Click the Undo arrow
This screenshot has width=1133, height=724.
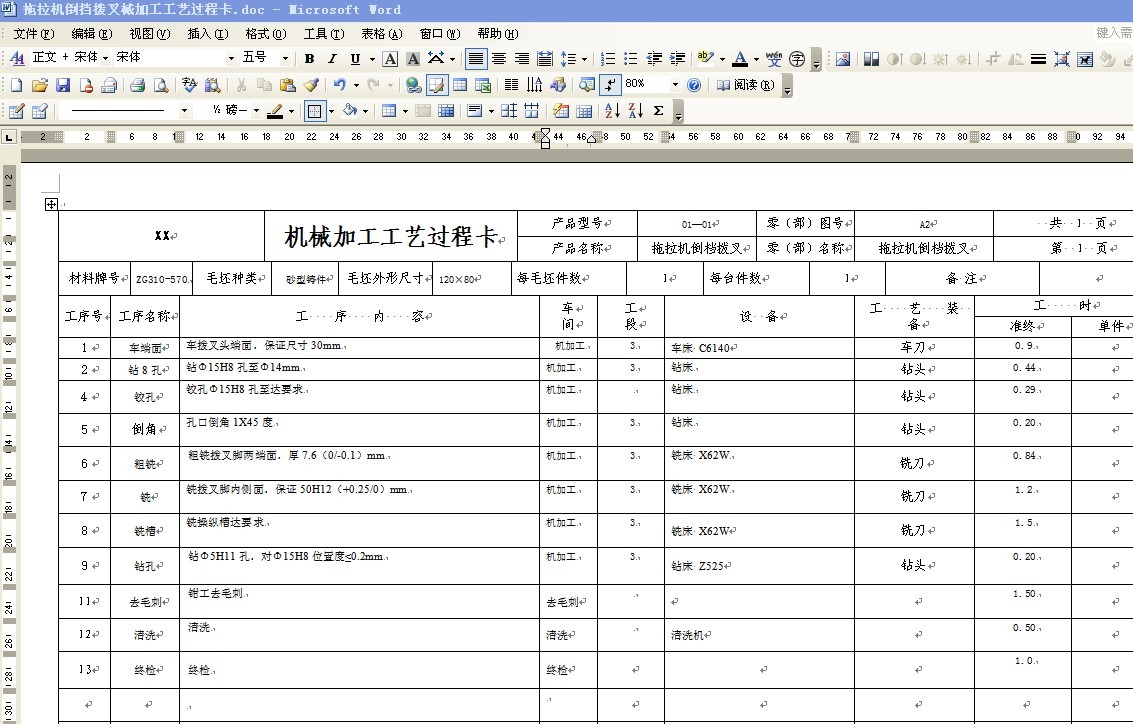click(x=339, y=85)
